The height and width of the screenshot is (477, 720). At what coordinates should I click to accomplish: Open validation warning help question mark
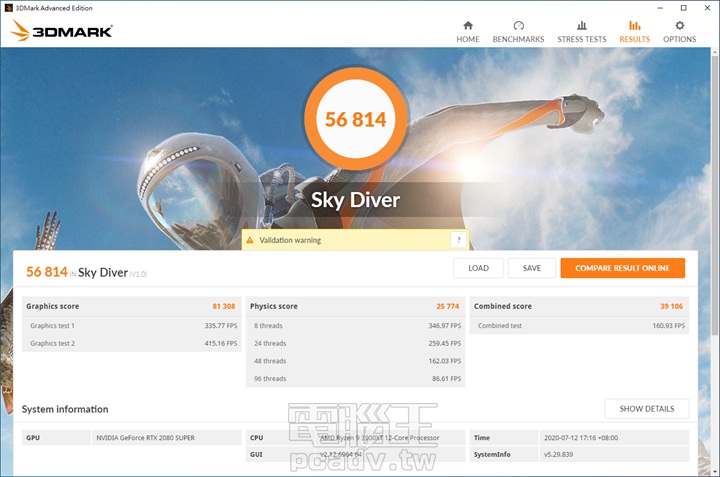(458, 240)
